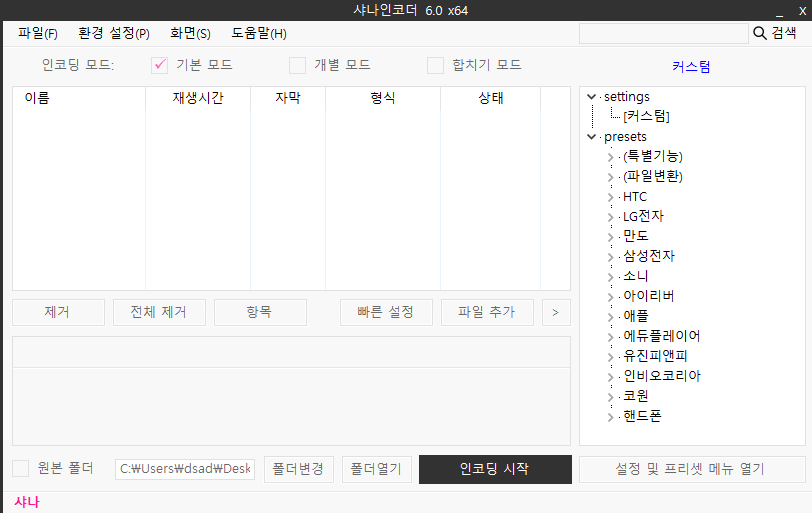Image resolution: width=812 pixels, height=513 pixels.
Task: Click the 파일 추가 button
Action: [x=487, y=312]
